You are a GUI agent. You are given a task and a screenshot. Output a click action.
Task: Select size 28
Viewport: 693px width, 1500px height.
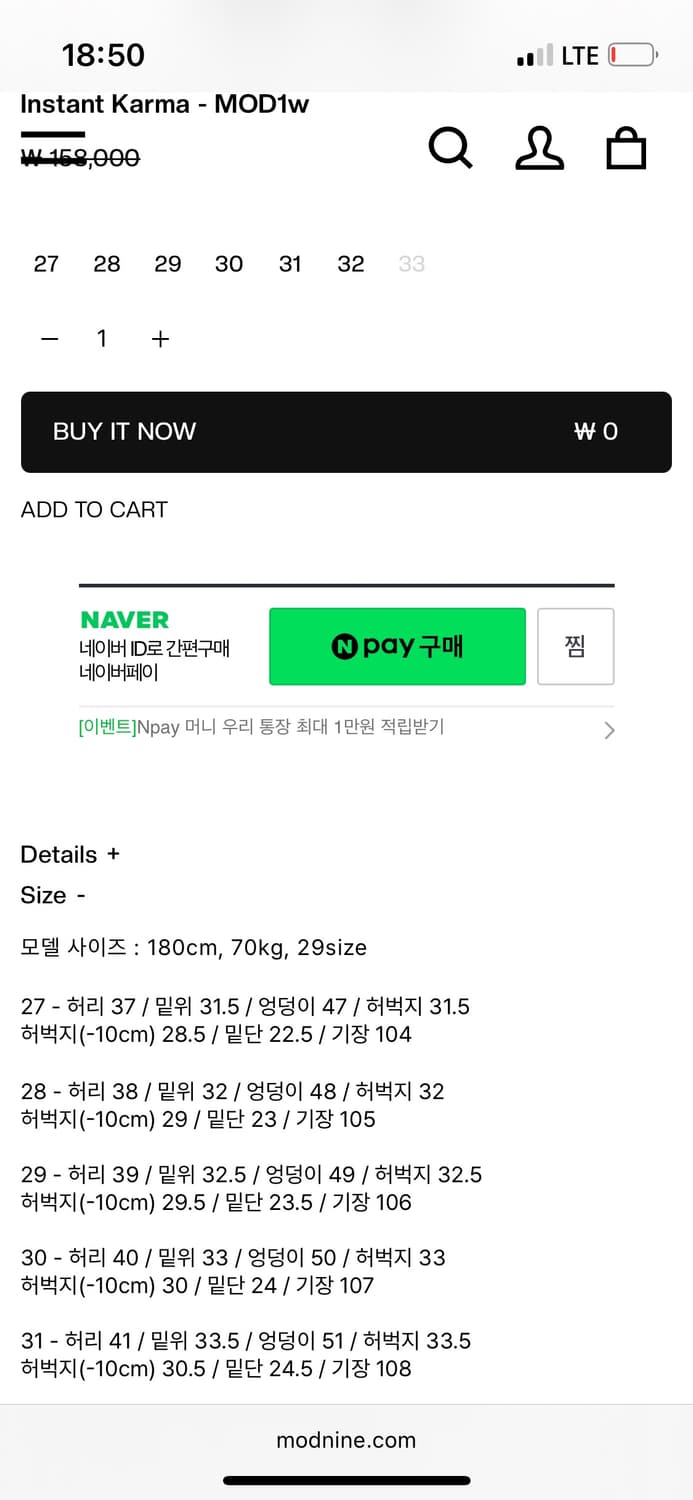[x=107, y=264]
